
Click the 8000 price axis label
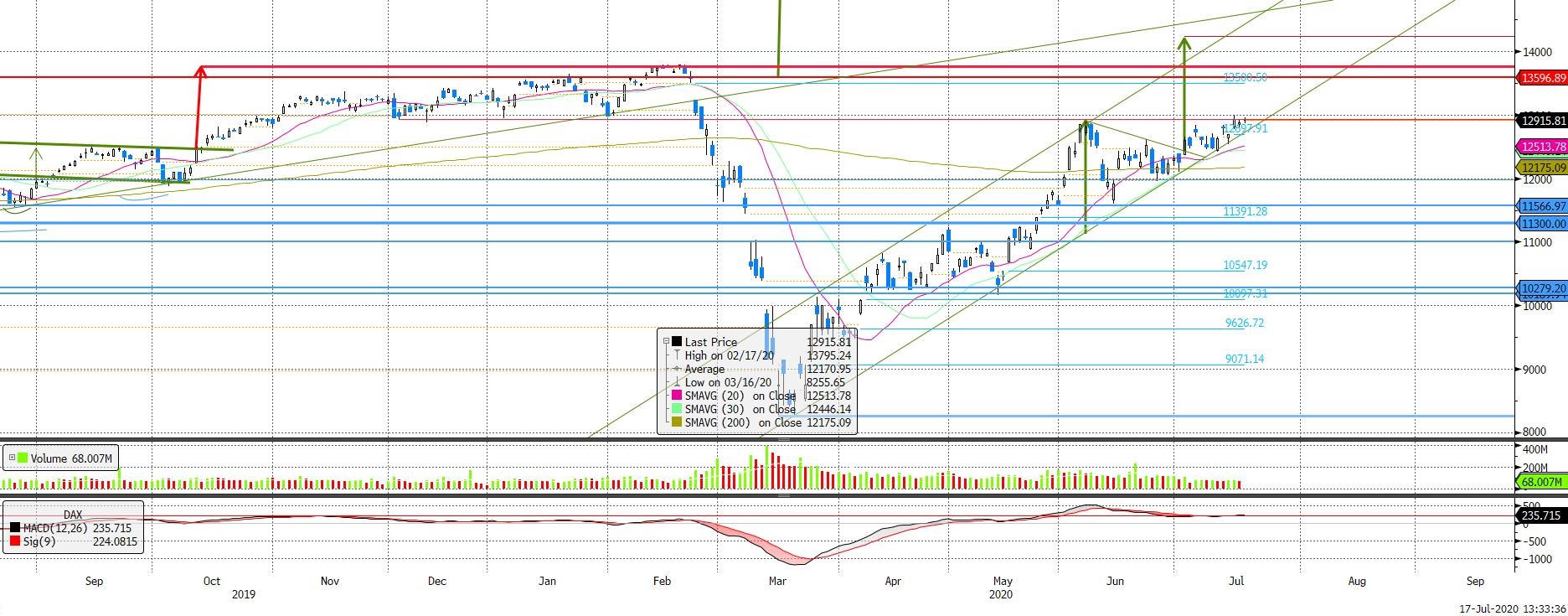point(1534,432)
